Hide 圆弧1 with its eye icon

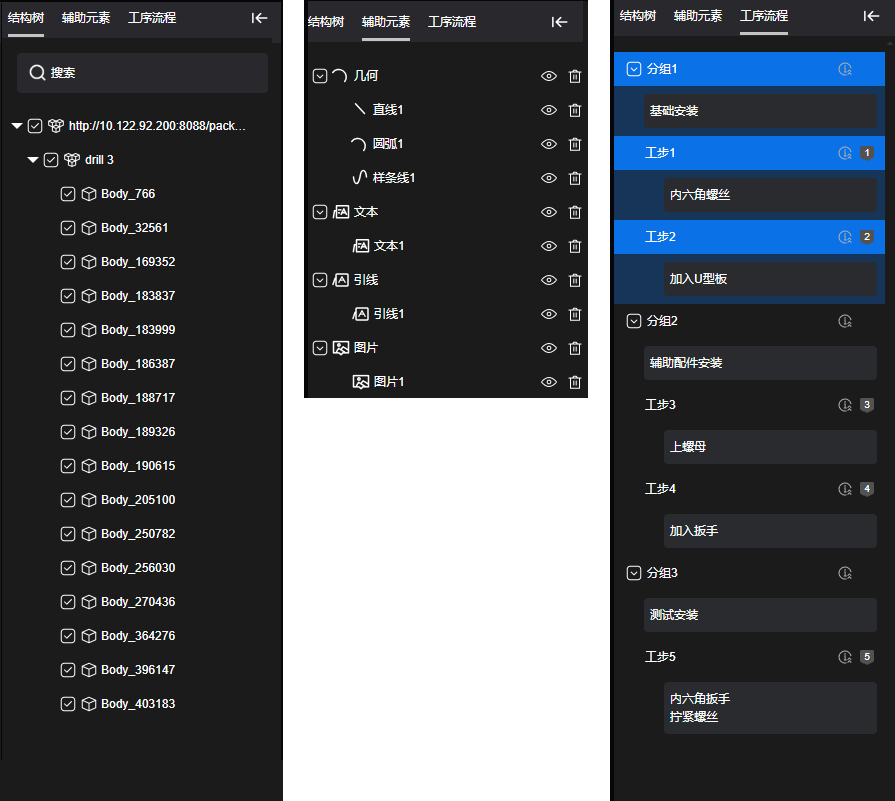[548, 144]
